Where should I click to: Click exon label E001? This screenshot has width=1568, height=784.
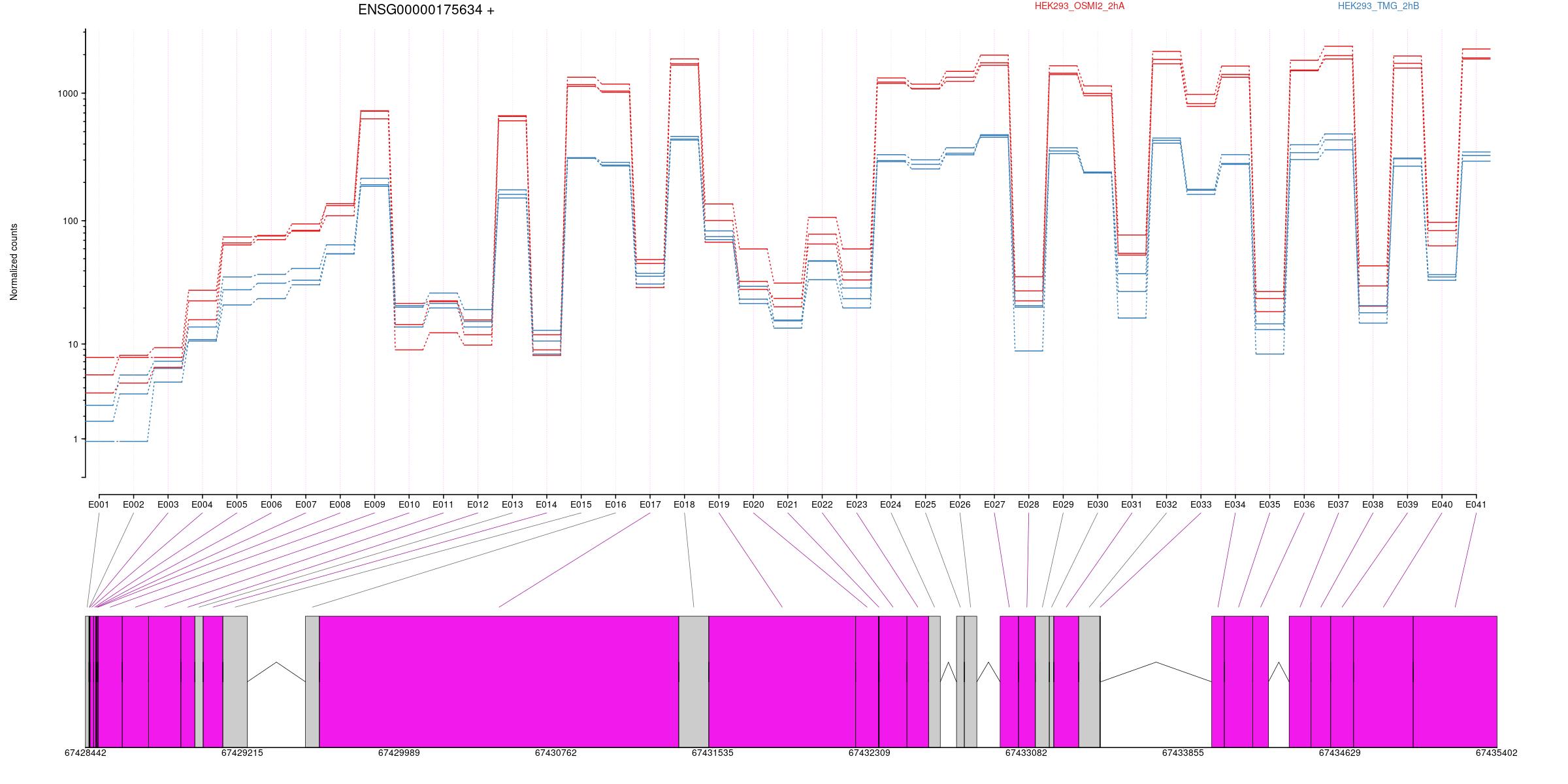click(x=99, y=504)
